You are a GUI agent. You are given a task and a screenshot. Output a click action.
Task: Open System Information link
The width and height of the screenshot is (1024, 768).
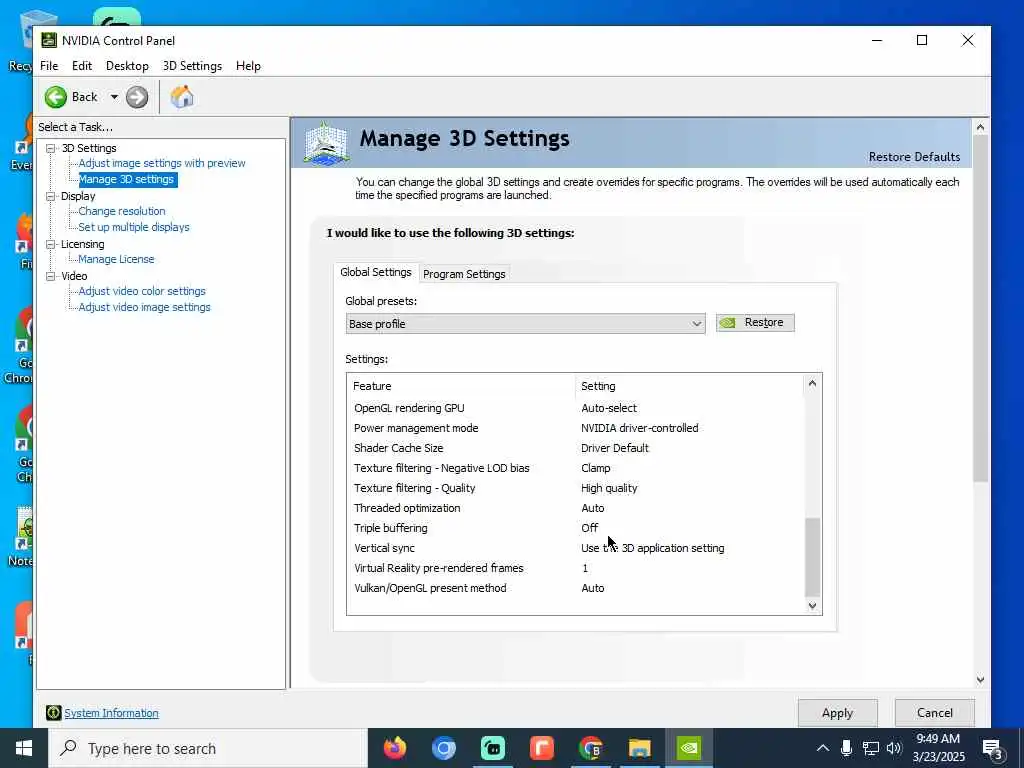[112, 713]
